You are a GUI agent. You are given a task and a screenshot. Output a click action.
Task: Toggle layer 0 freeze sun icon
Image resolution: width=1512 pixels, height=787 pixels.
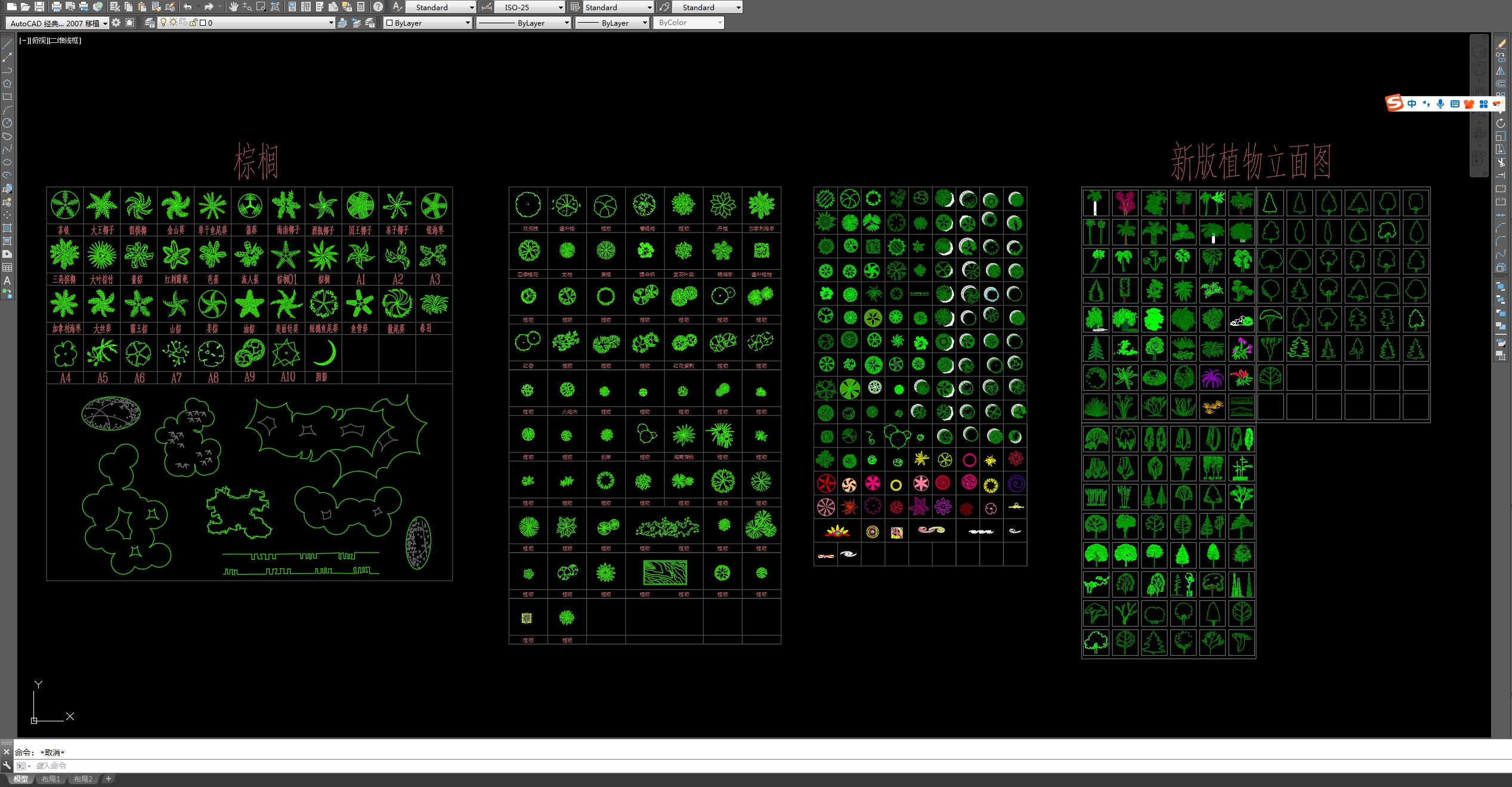173,23
